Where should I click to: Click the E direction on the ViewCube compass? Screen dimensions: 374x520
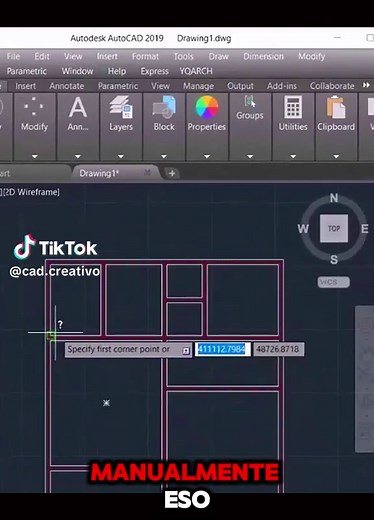click(x=365, y=229)
